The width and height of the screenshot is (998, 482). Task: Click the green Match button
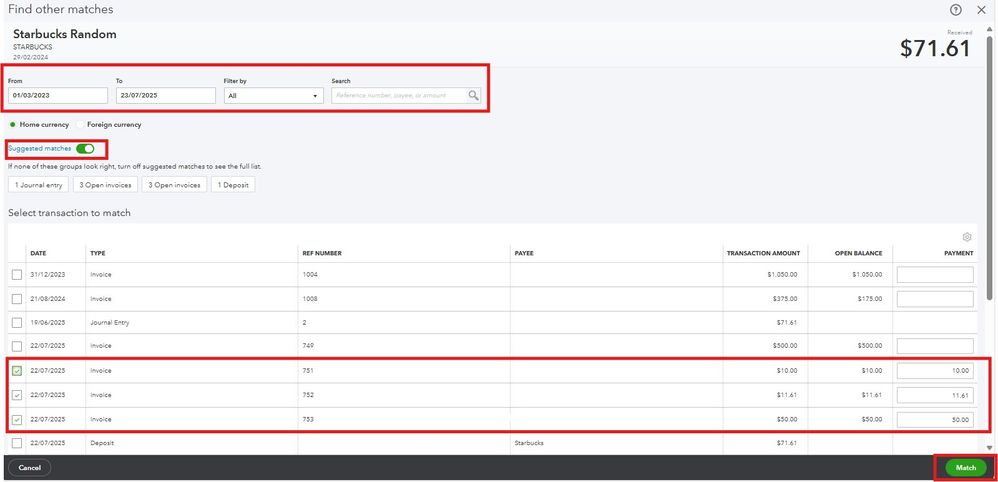tap(966, 468)
